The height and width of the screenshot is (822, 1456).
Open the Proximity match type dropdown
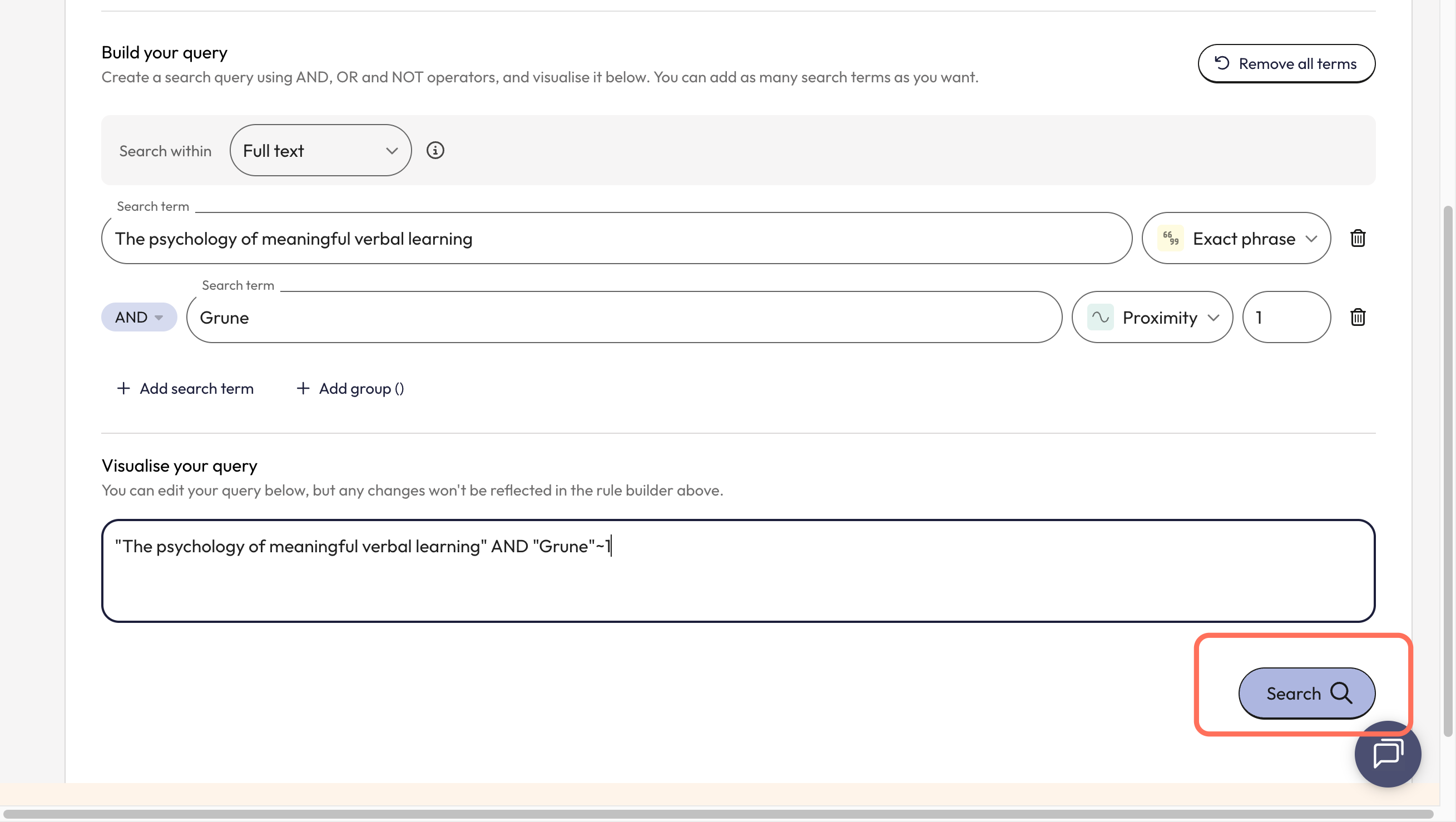pyautogui.click(x=1152, y=317)
